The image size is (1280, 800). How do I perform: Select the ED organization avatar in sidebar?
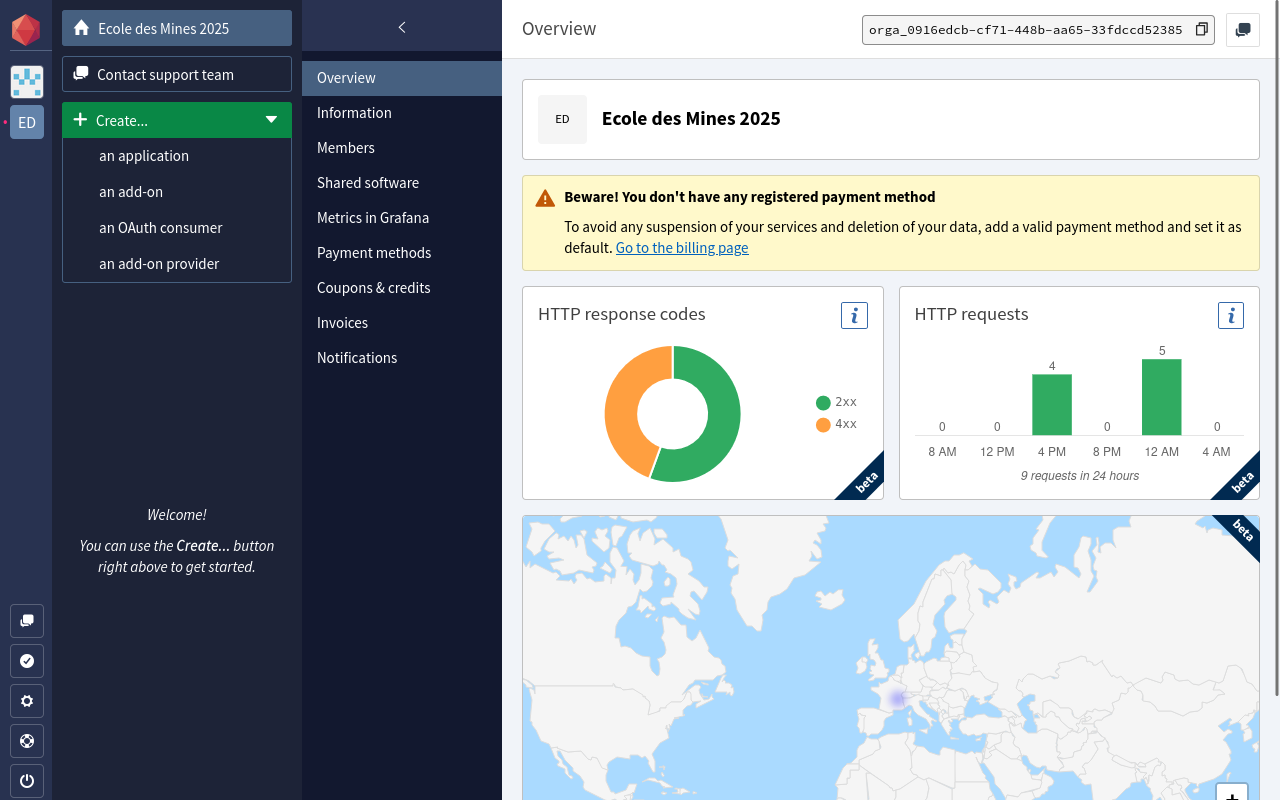[x=27, y=122]
